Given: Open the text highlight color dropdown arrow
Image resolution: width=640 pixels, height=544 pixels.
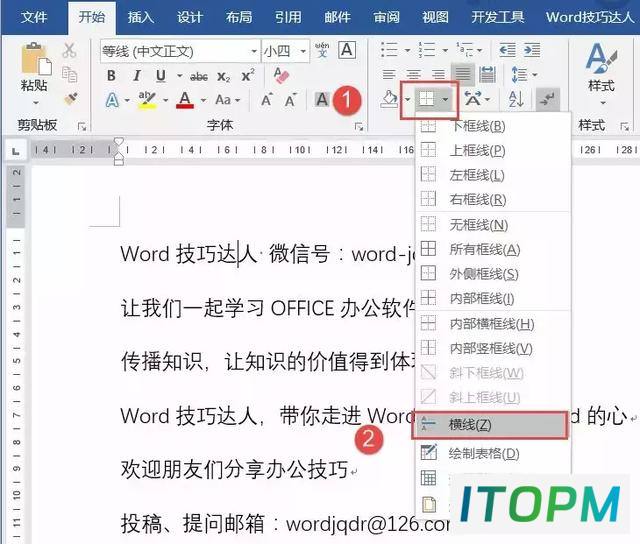Looking at the screenshot, I should (165, 100).
